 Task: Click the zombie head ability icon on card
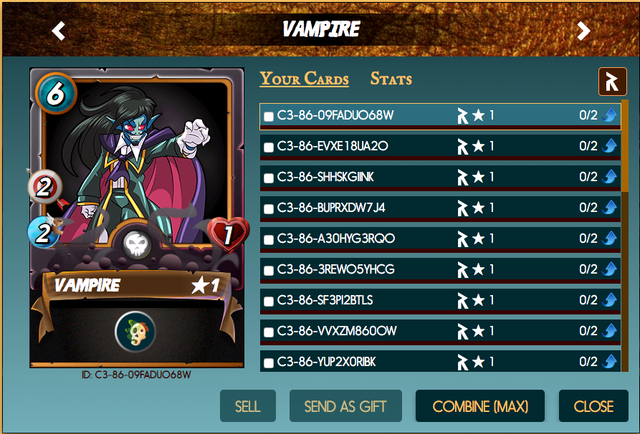(x=136, y=332)
